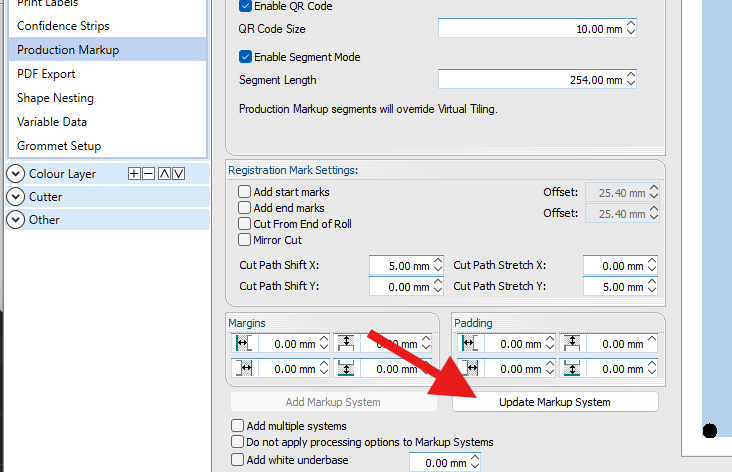Click the Segment Length input field
The height and width of the screenshot is (472, 732).
coord(532,80)
